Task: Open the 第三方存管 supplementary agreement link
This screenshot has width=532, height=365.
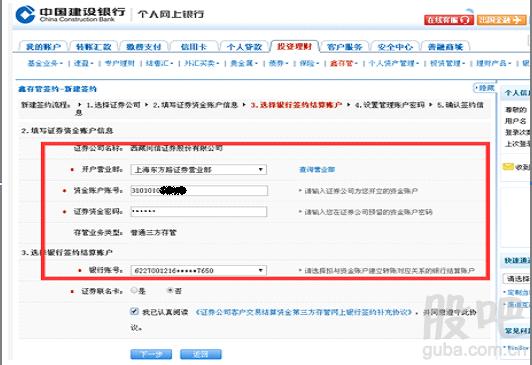Action: point(304,312)
